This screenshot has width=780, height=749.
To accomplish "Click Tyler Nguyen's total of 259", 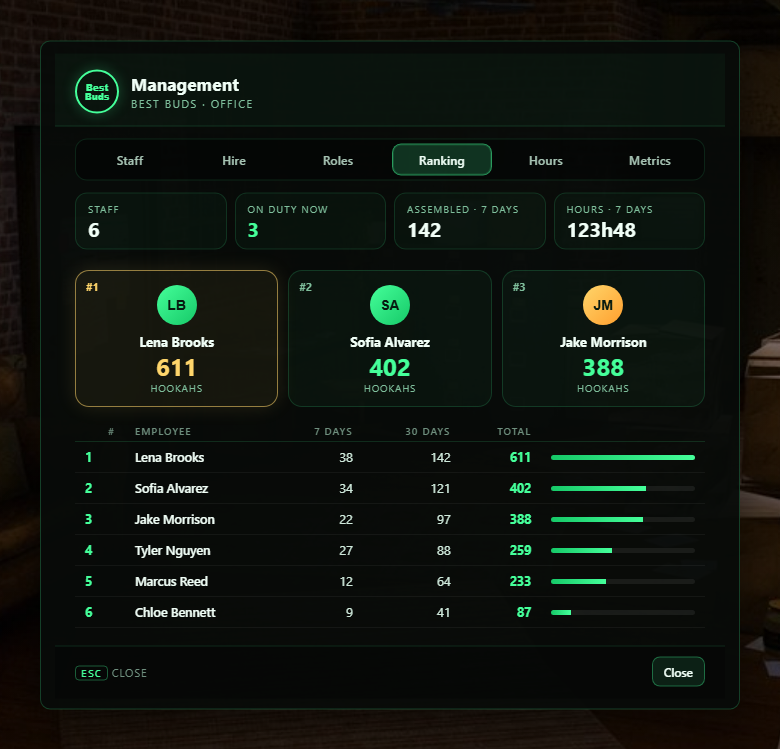I will 520,550.
